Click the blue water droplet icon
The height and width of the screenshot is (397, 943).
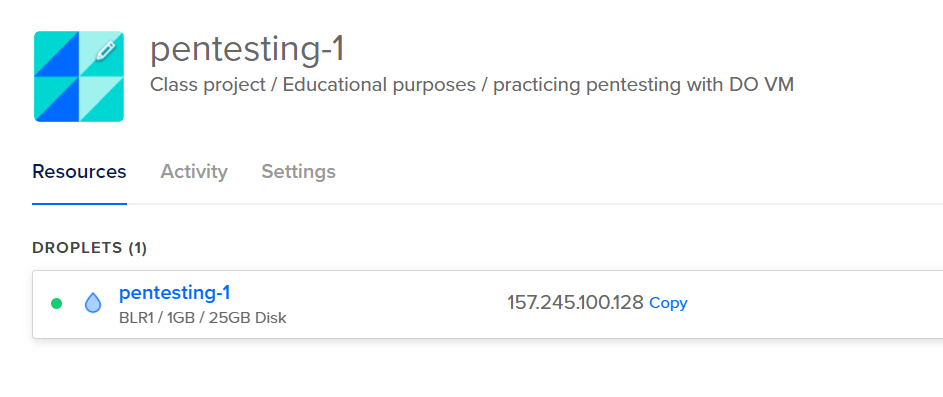(93, 303)
